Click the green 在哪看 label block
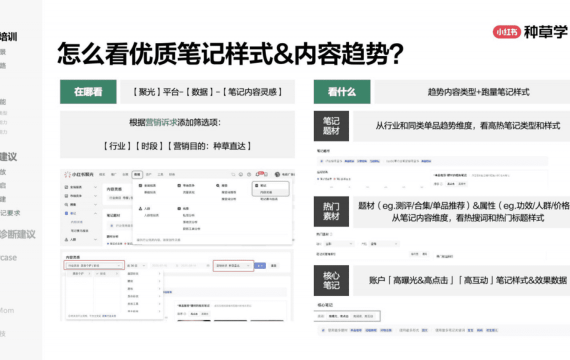 [88, 92]
